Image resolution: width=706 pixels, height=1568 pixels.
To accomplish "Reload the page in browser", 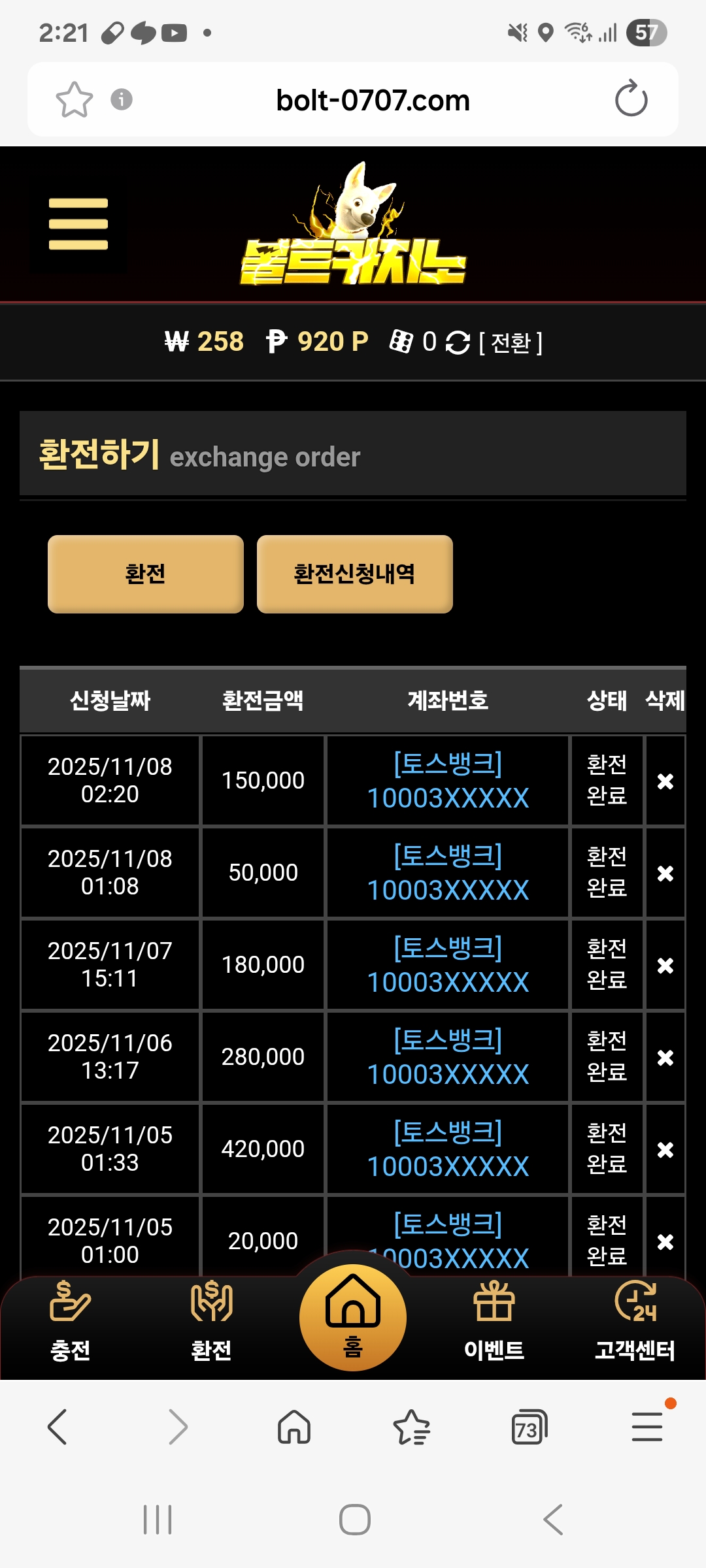I will point(631,99).
